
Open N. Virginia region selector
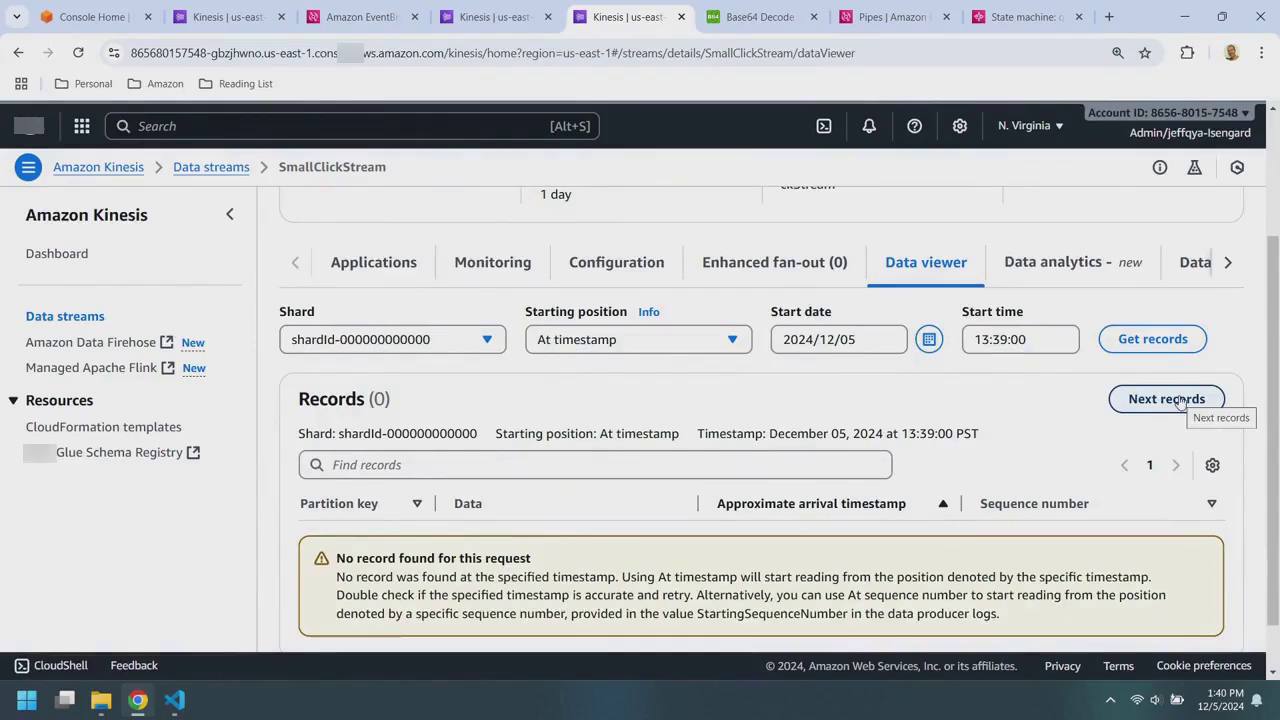coord(1030,126)
